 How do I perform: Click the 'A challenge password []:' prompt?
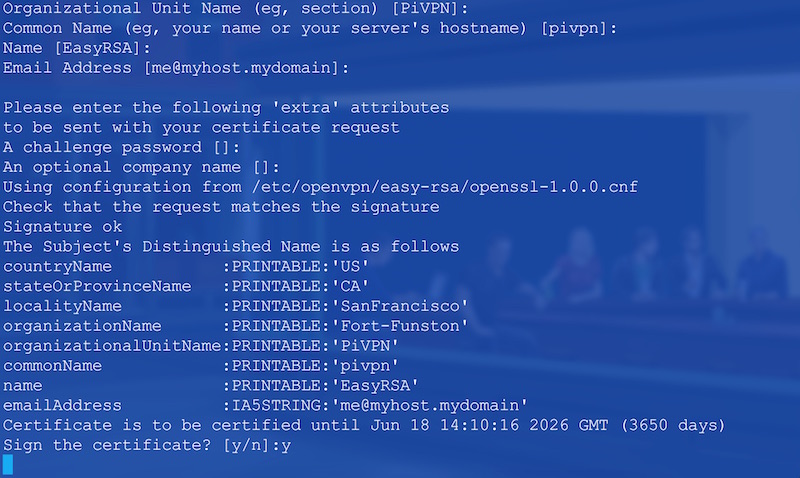click(121, 147)
